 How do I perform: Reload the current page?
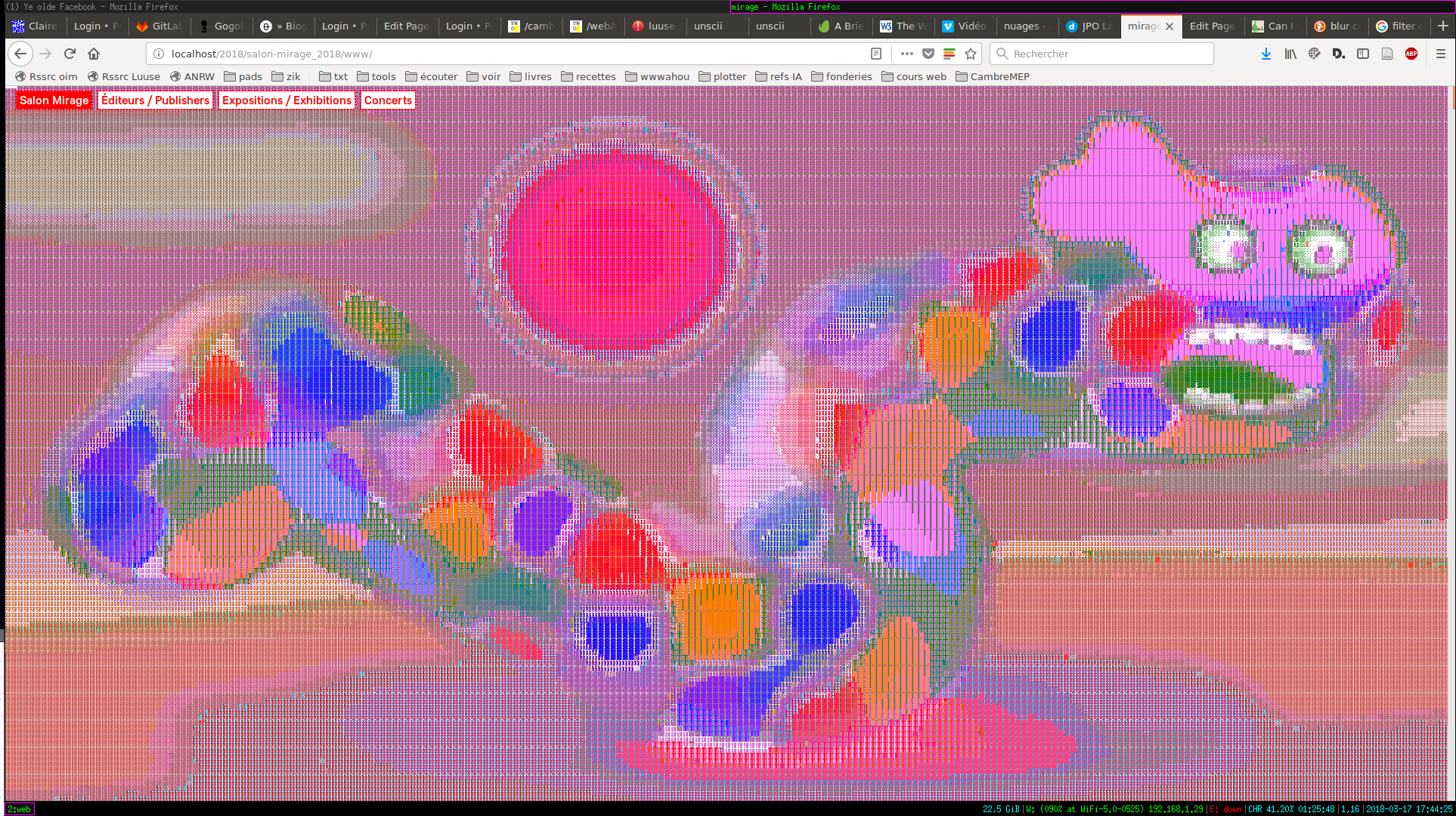tap(70, 54)
